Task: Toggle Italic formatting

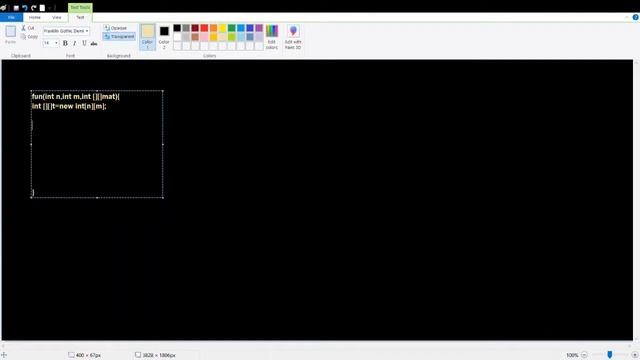Action: (x=75, y=43)
